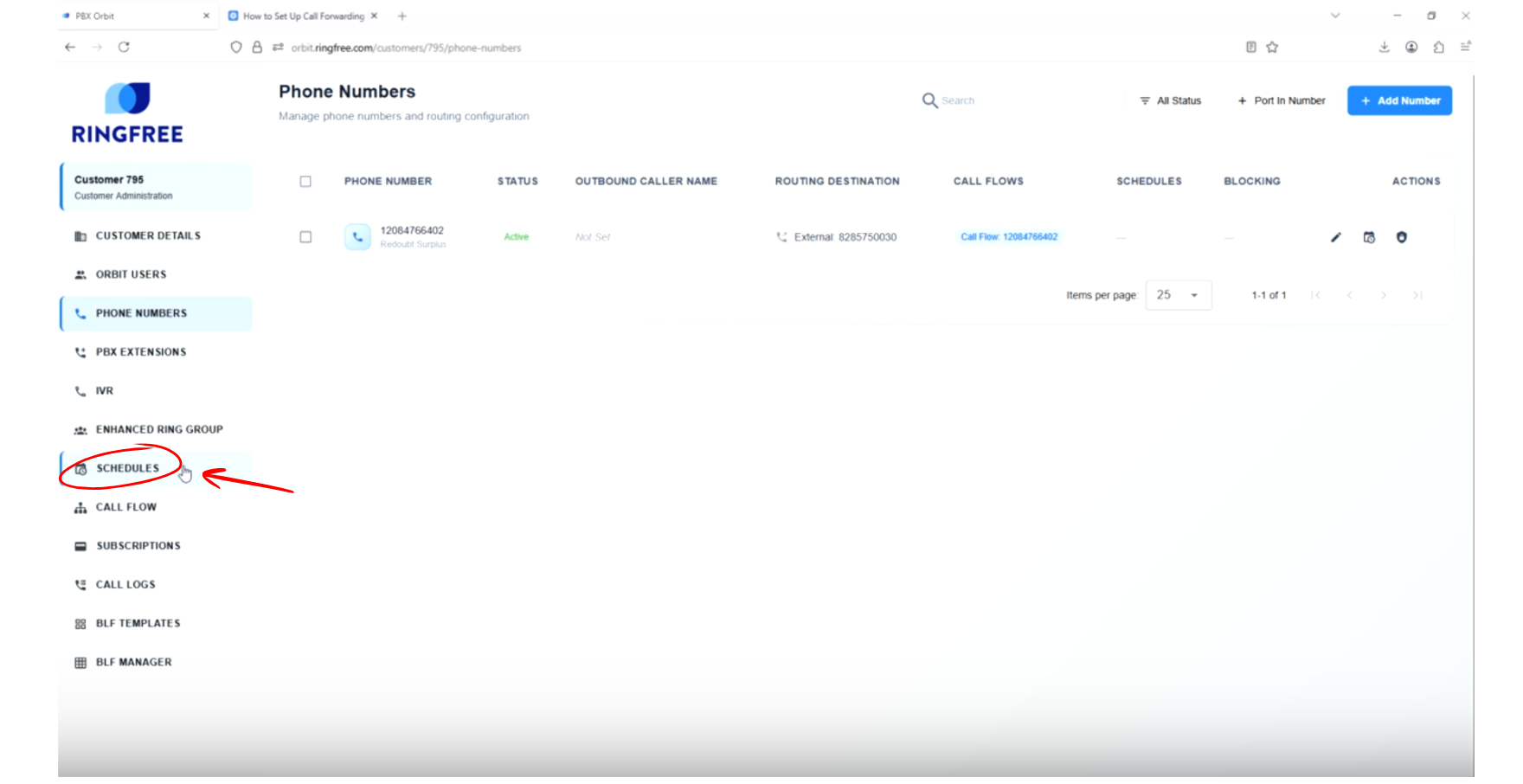Image resolution: width=1523 pixels, height=784 pixels.
Task: Check the box for number 12084766402
Action: coord(305,237)
